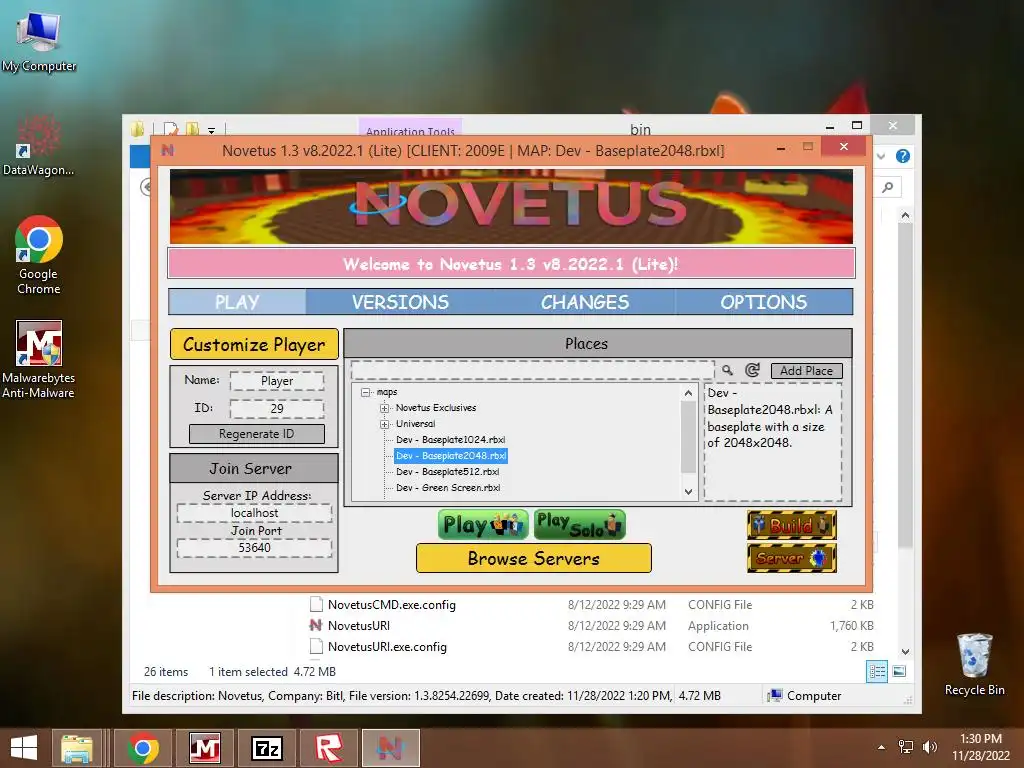Click Explorer file list scroll down arrow
This screenshot has width=1024, height=768.
(x=905, y=652)
